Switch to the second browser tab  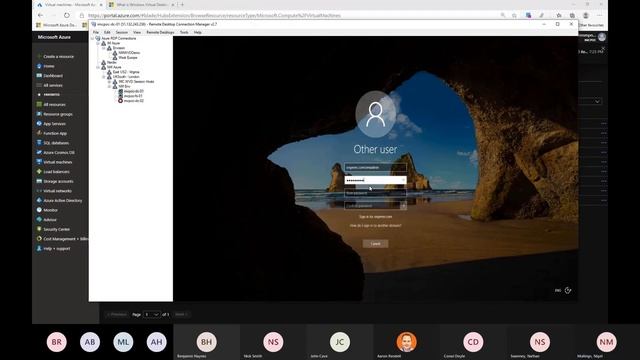coord(141,5)
